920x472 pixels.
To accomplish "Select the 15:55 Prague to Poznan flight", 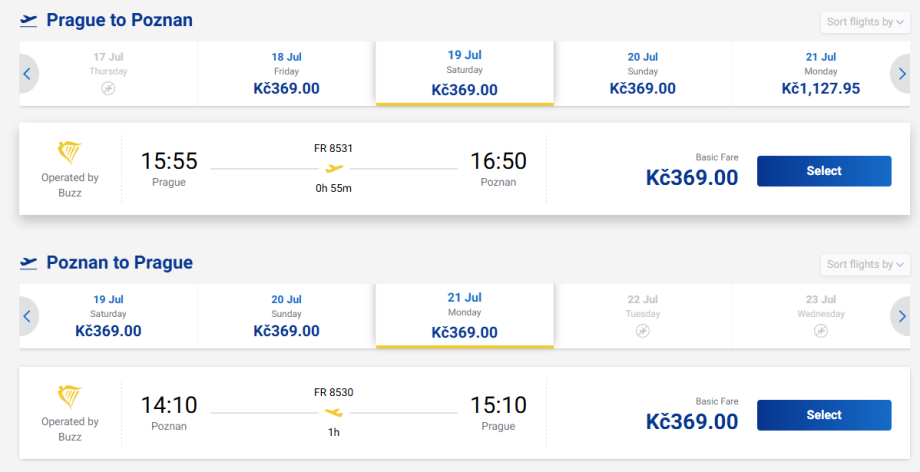I will (x=823, y=171).
